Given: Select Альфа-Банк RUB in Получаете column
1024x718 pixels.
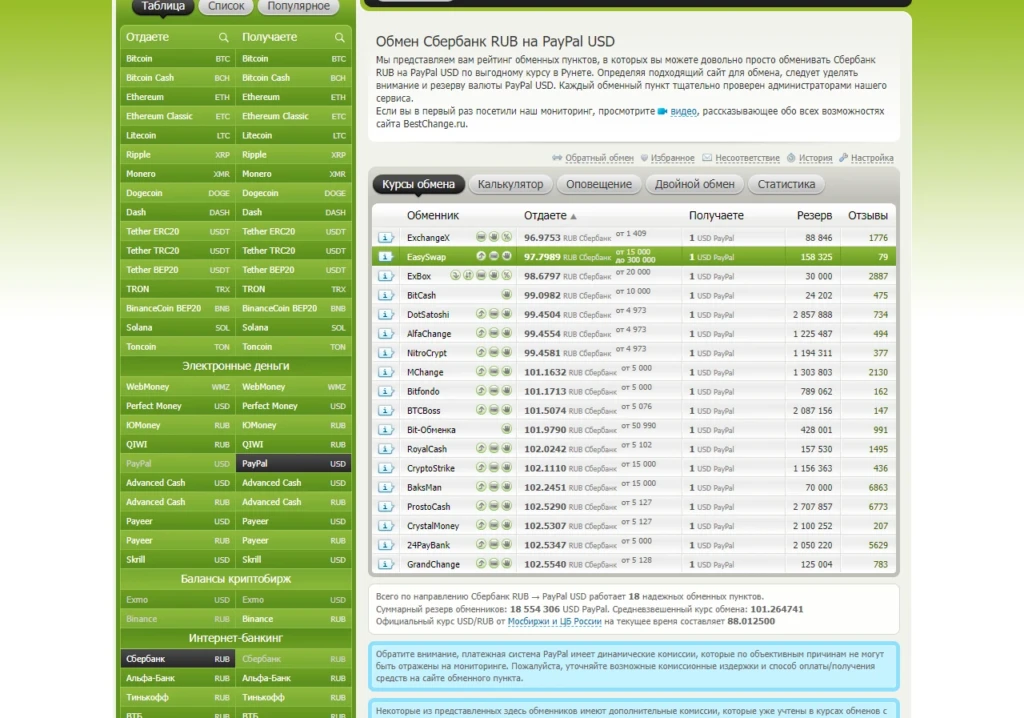Looking at the screenshot, I should [293, 678].
